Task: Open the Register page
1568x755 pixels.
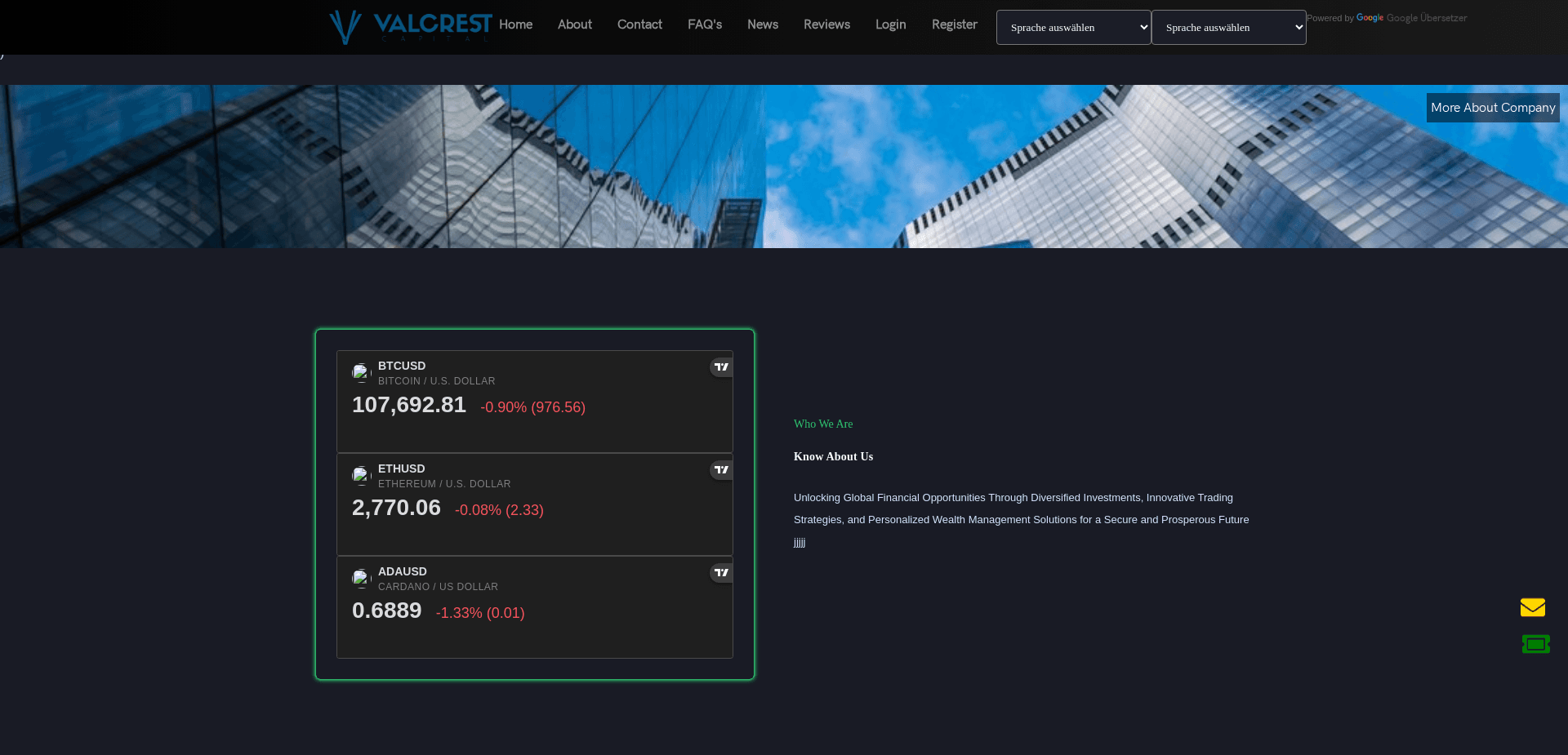Action: pos(954,24)
